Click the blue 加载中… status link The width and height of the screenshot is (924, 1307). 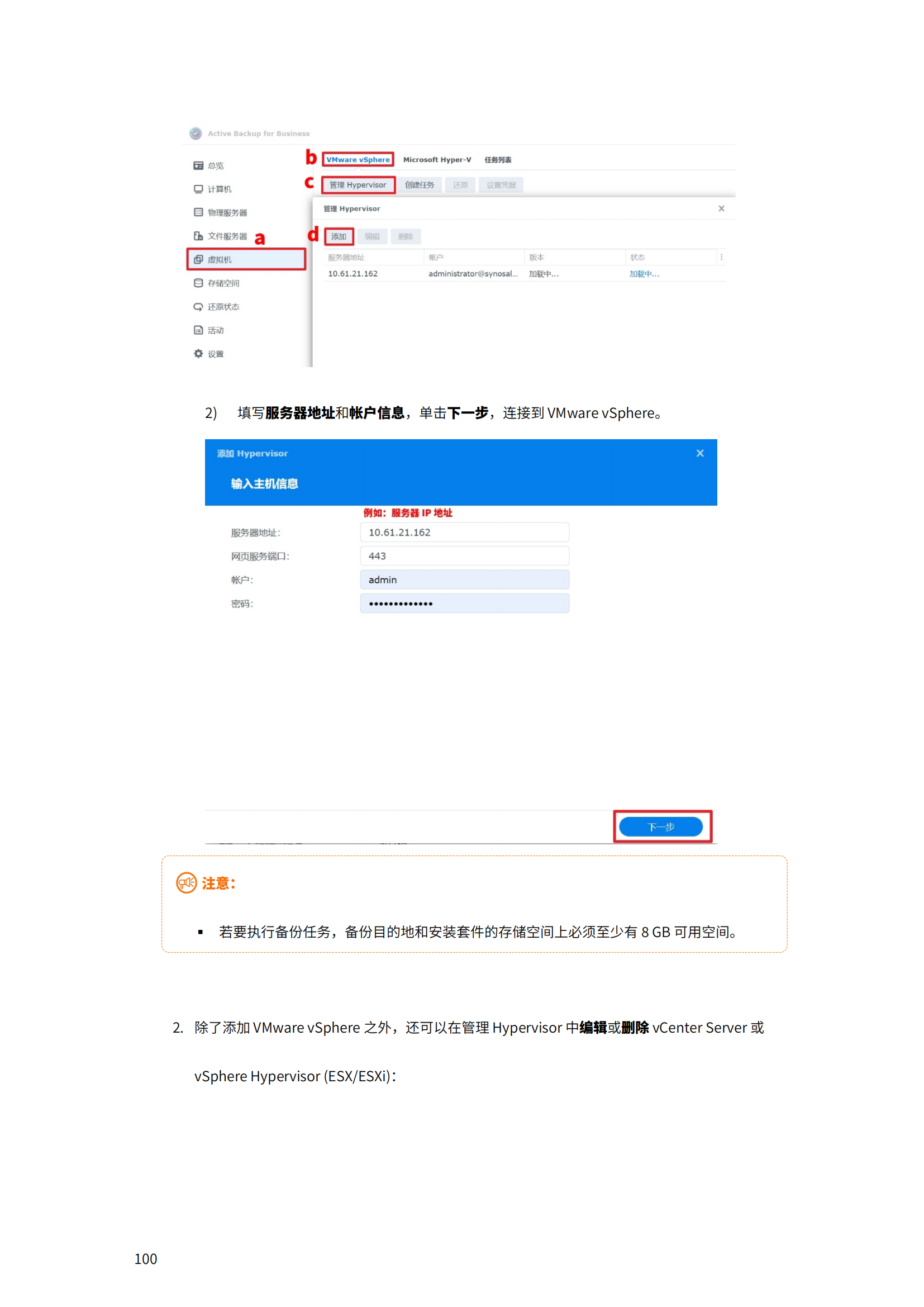(644, 274)
